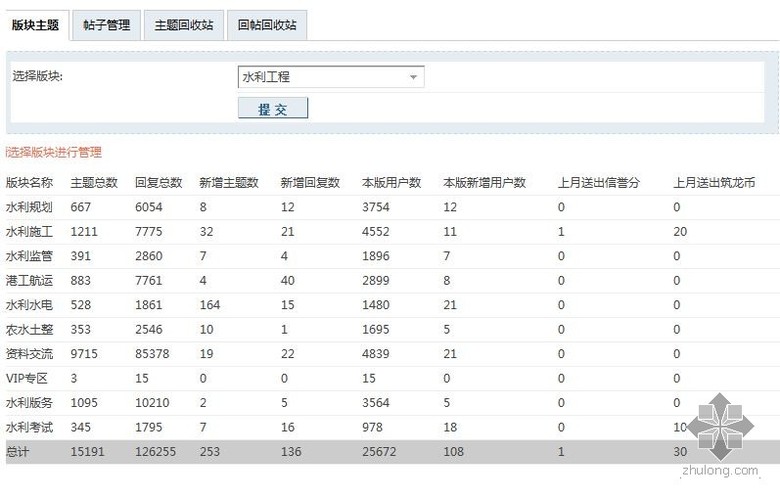780x498 pixels.
Task: Click the 水利工程 combo box field
Action: [x=322, y=77]
